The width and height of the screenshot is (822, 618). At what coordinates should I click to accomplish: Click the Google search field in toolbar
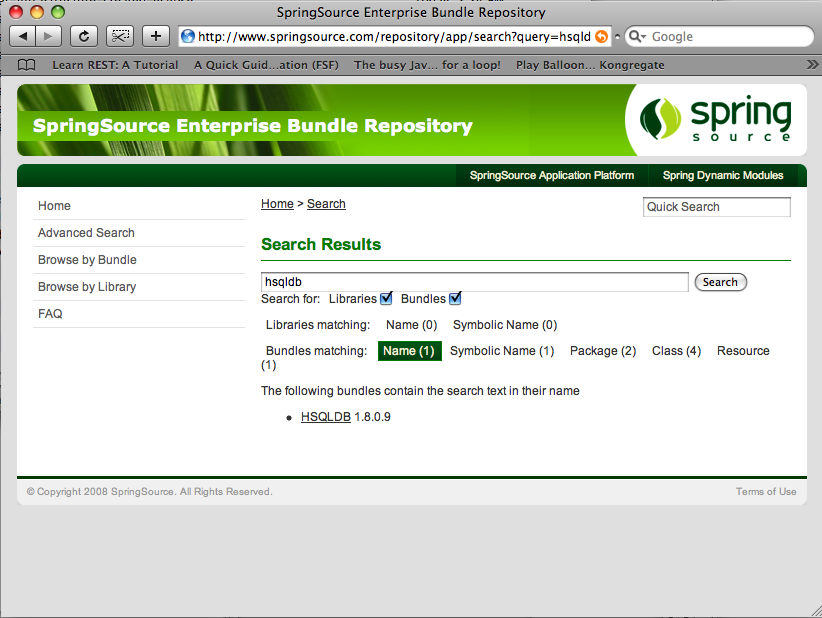[720, 36]
